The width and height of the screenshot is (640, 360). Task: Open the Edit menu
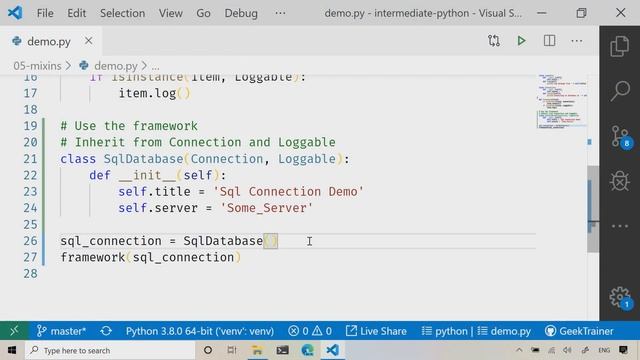(77, 13)
